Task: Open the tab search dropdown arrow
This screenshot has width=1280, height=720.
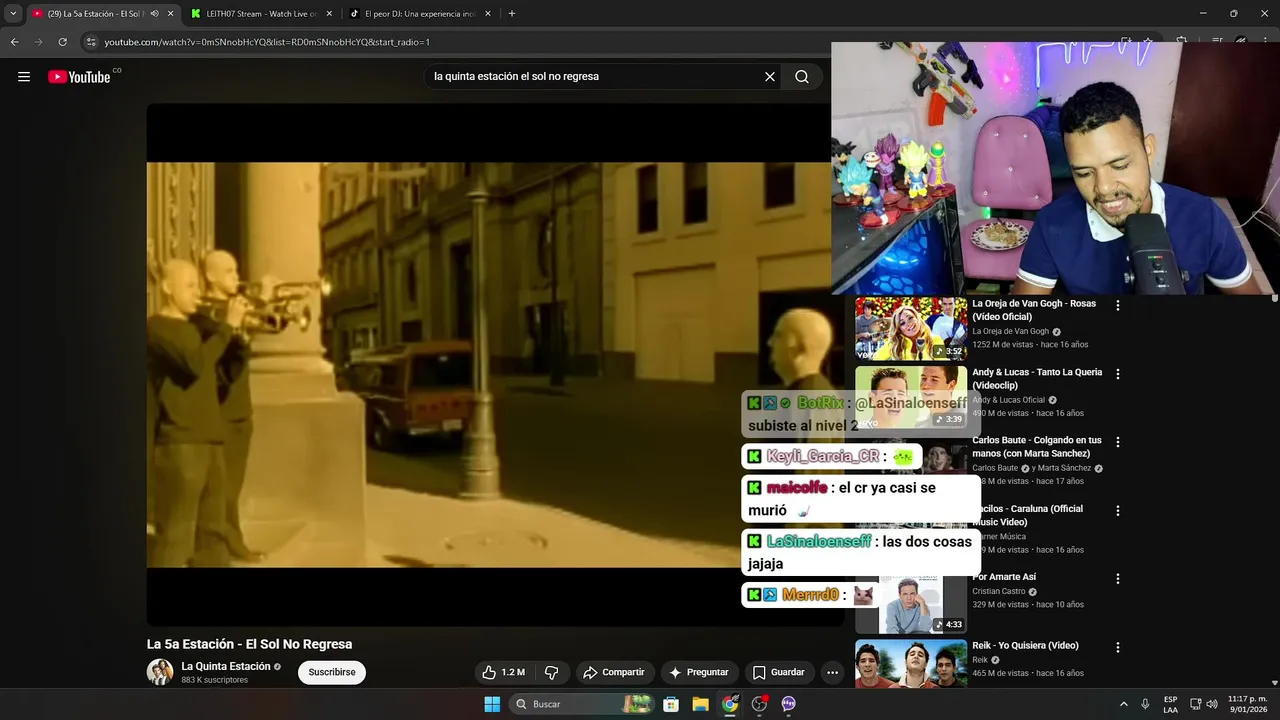Action: (x=12, y=14)
